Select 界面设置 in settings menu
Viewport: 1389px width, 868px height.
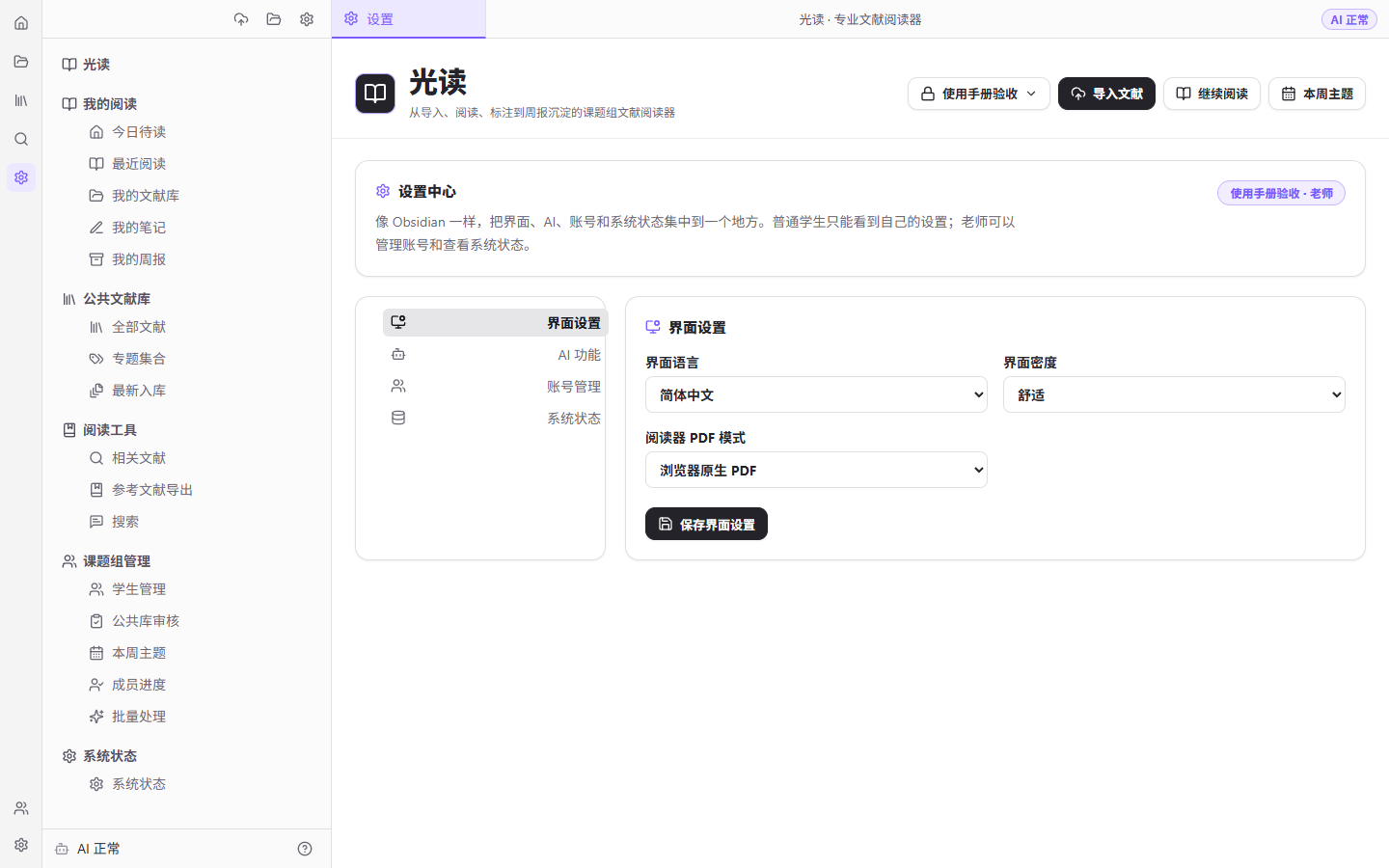495,323
